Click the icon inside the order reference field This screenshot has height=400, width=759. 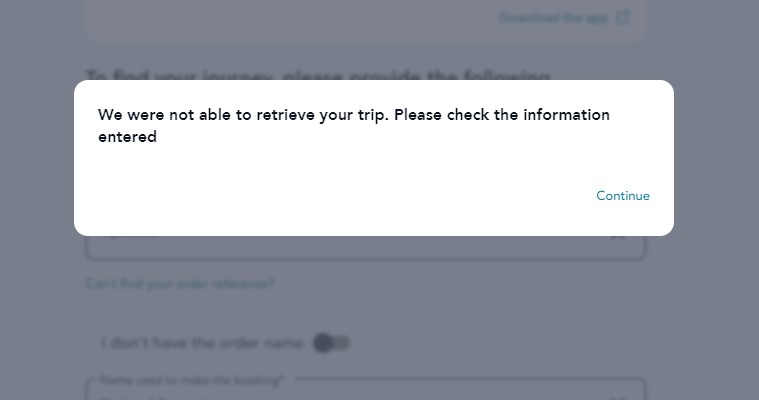tap(618, 240)
